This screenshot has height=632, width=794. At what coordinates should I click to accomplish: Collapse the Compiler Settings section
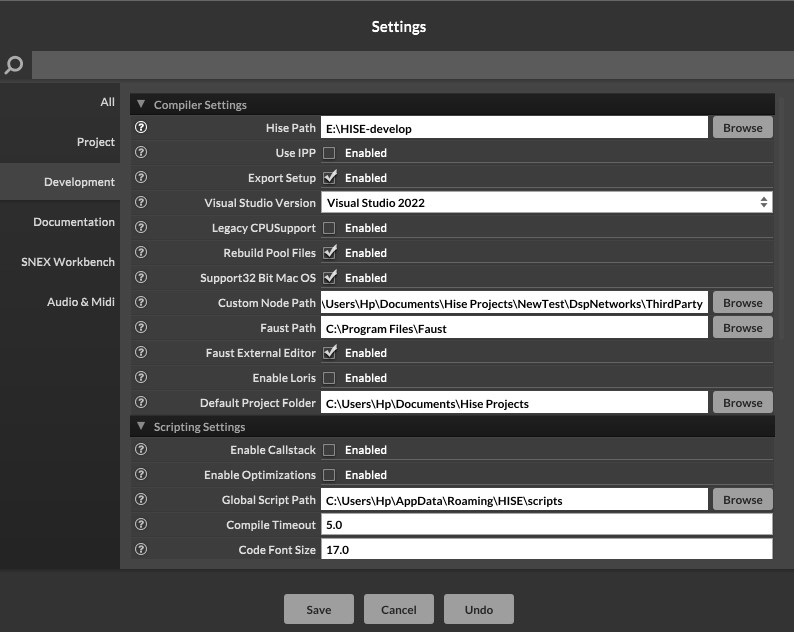[141, 104]
